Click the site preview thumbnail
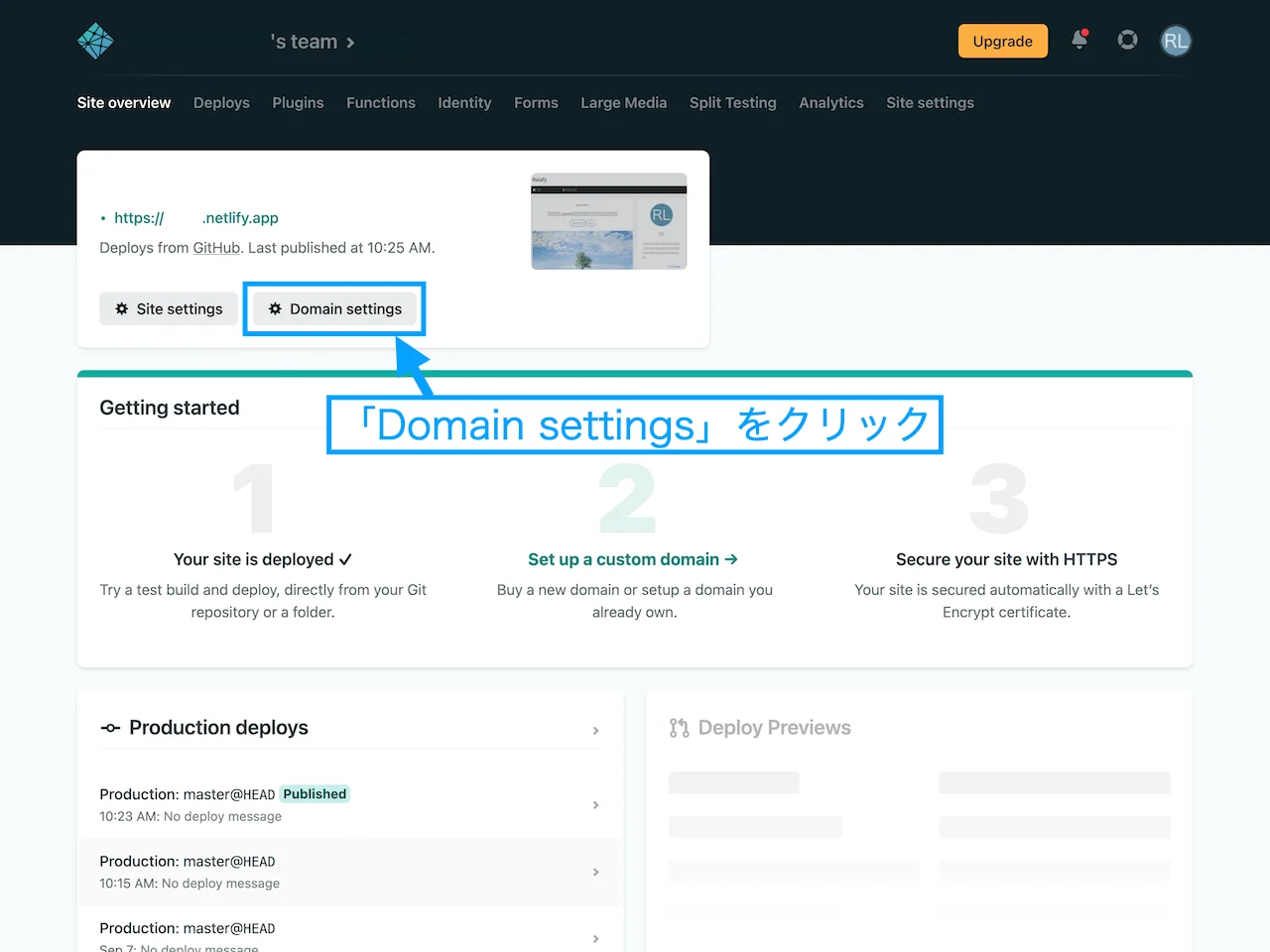The width and height of the screenshot is (1270, 952). (608, 220)
